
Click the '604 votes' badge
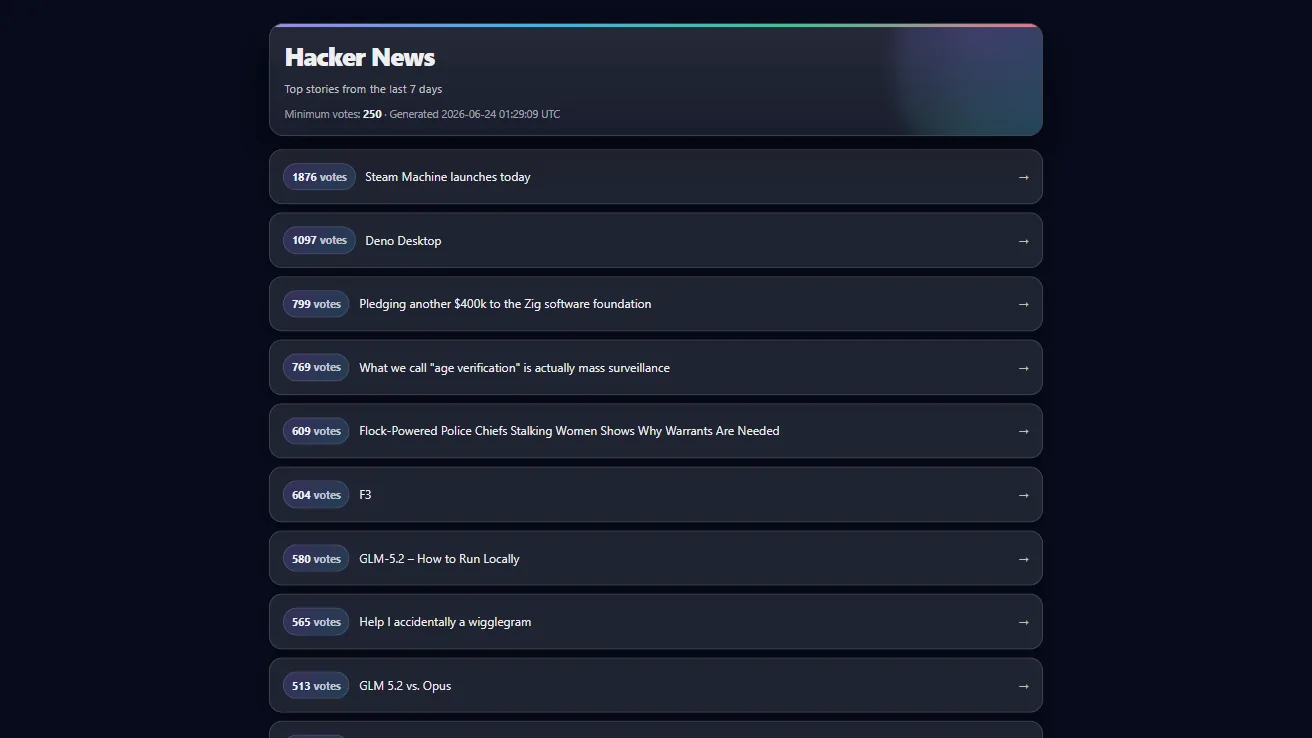click(x=316, y=495)
